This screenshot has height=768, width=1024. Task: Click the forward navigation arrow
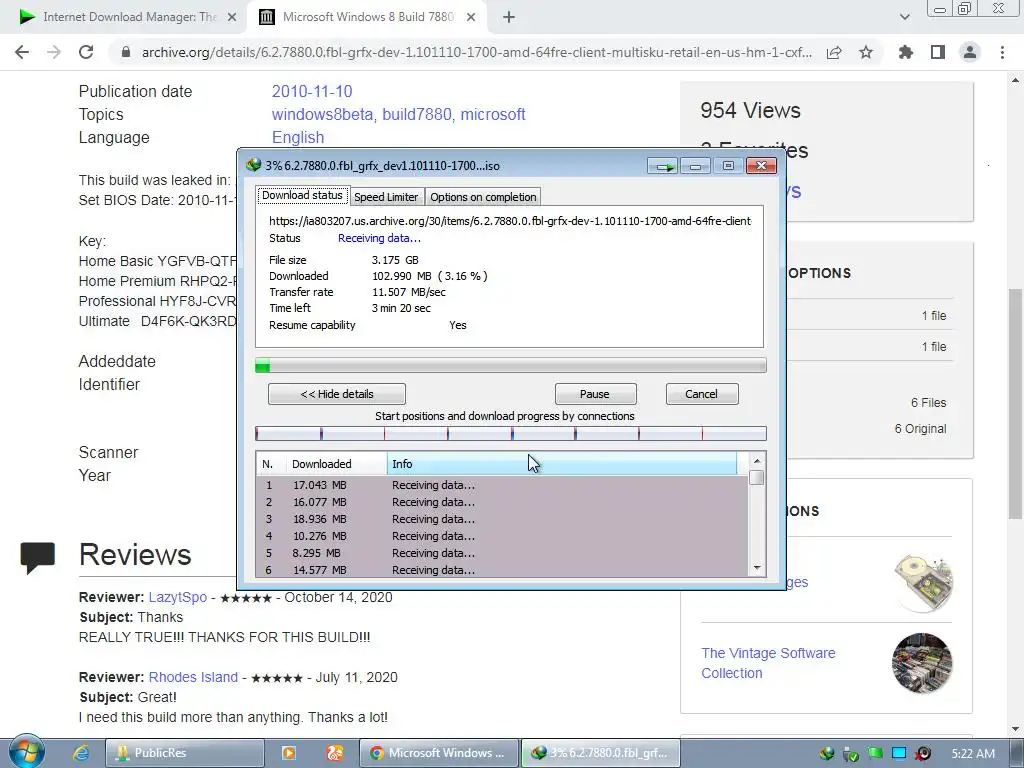coord(54,52)
